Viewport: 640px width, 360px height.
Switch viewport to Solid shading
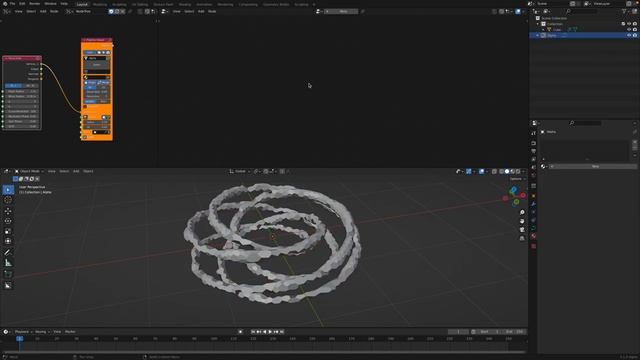[x=507, y=171]
